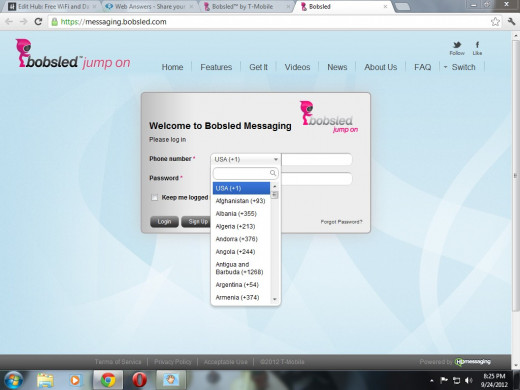Open the Get It nav item

click(258, 67)
